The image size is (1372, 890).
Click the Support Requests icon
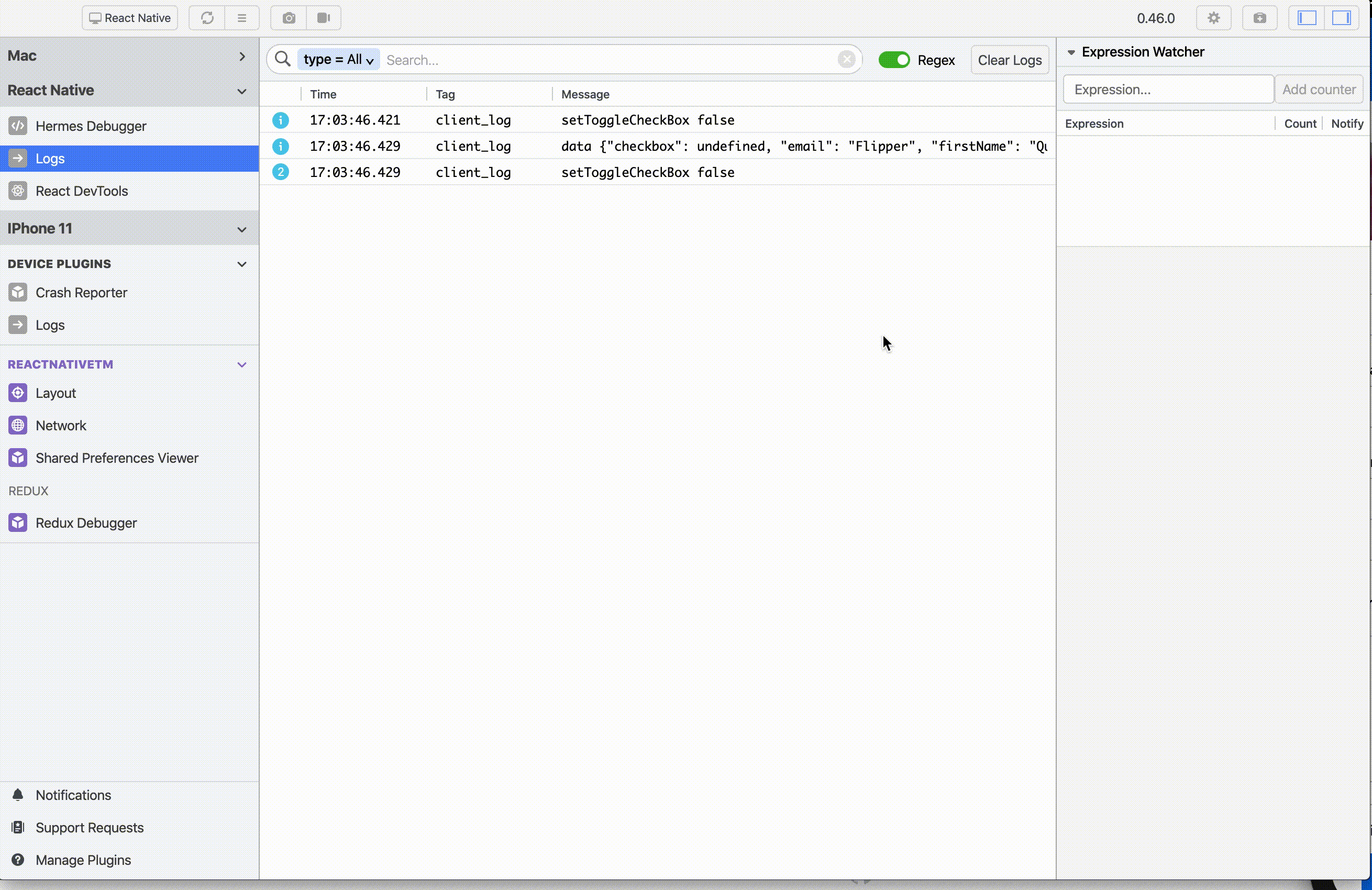pos(18,827)
